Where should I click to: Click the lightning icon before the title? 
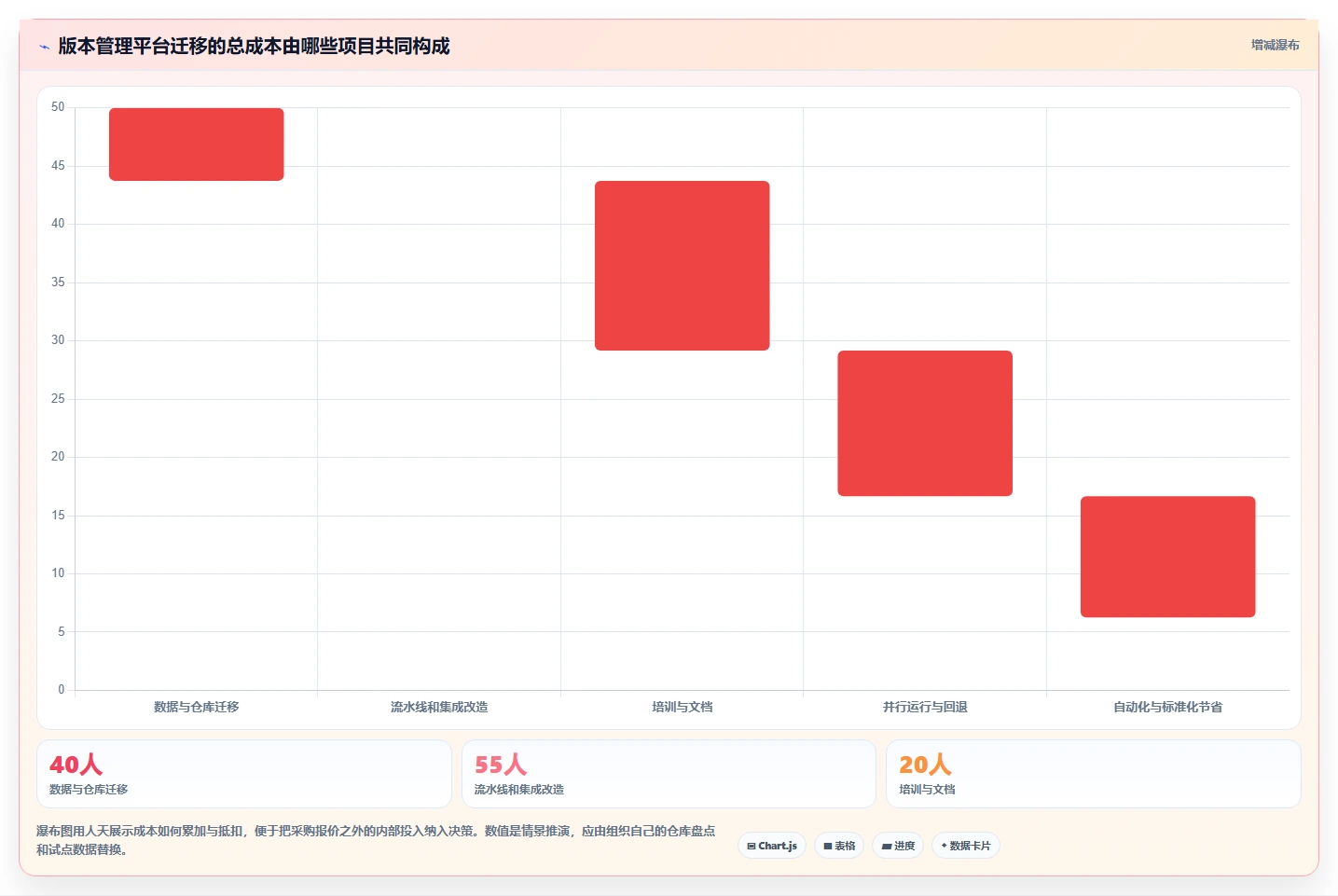pos(44,47)
